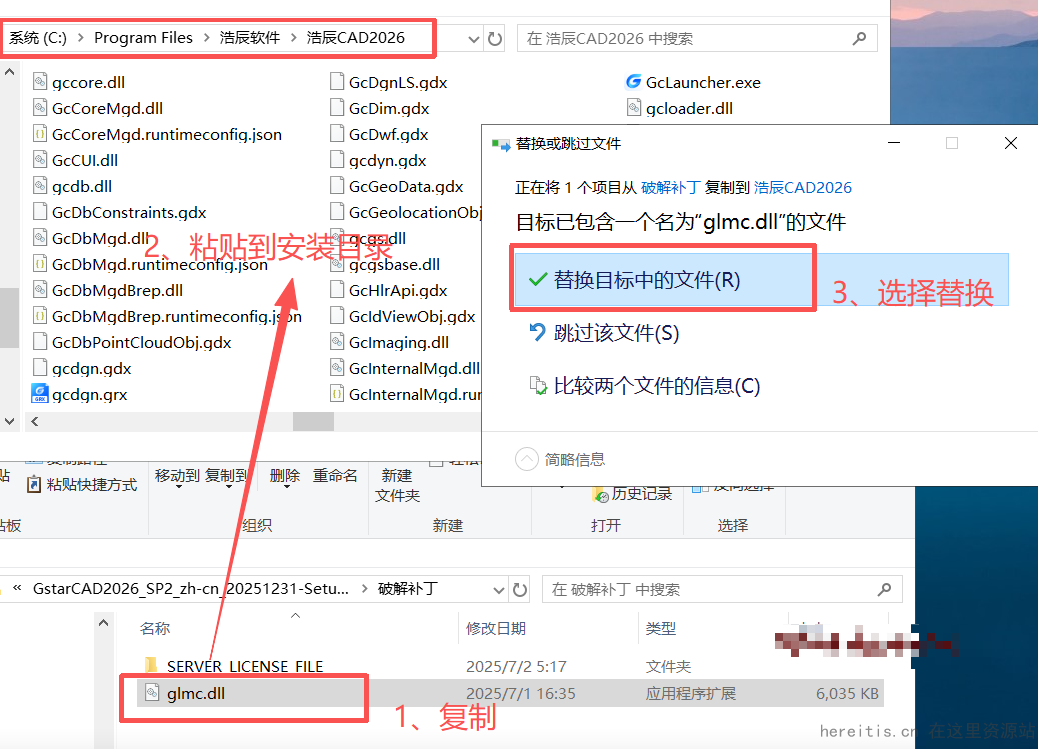Click the vertical scrollbar down arrow in file pane
The width and height of the screenshot is (1038, 749).
(x=9, y=421)
